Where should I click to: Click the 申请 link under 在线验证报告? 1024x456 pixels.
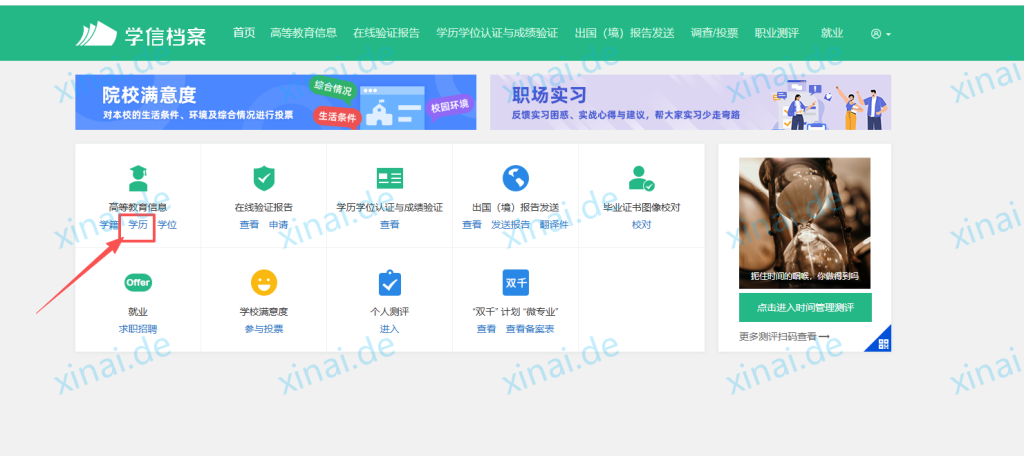[278, 225]
